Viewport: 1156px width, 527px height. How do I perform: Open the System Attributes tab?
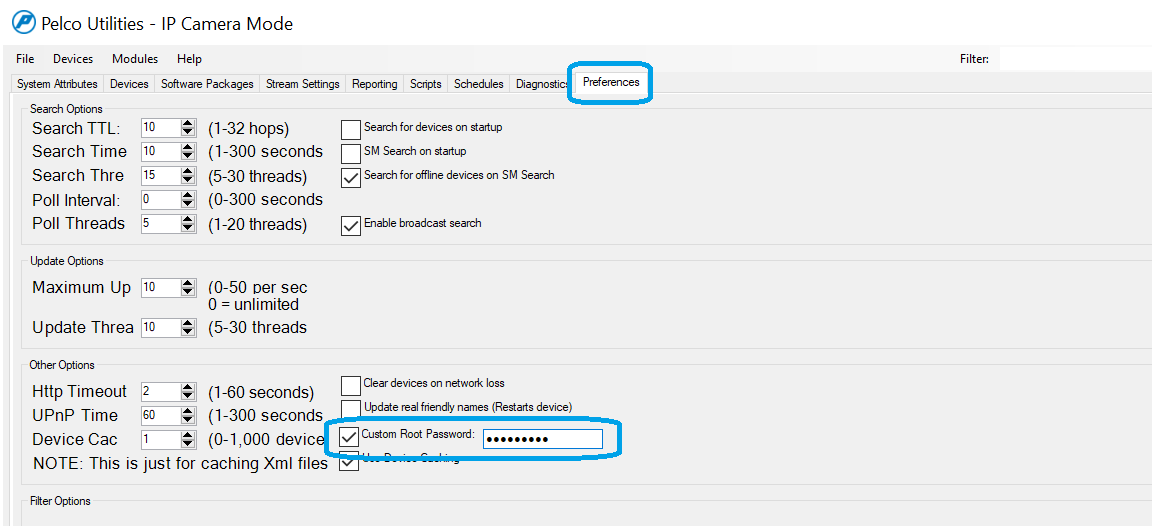pyautogui.click(x=57, y=84)
